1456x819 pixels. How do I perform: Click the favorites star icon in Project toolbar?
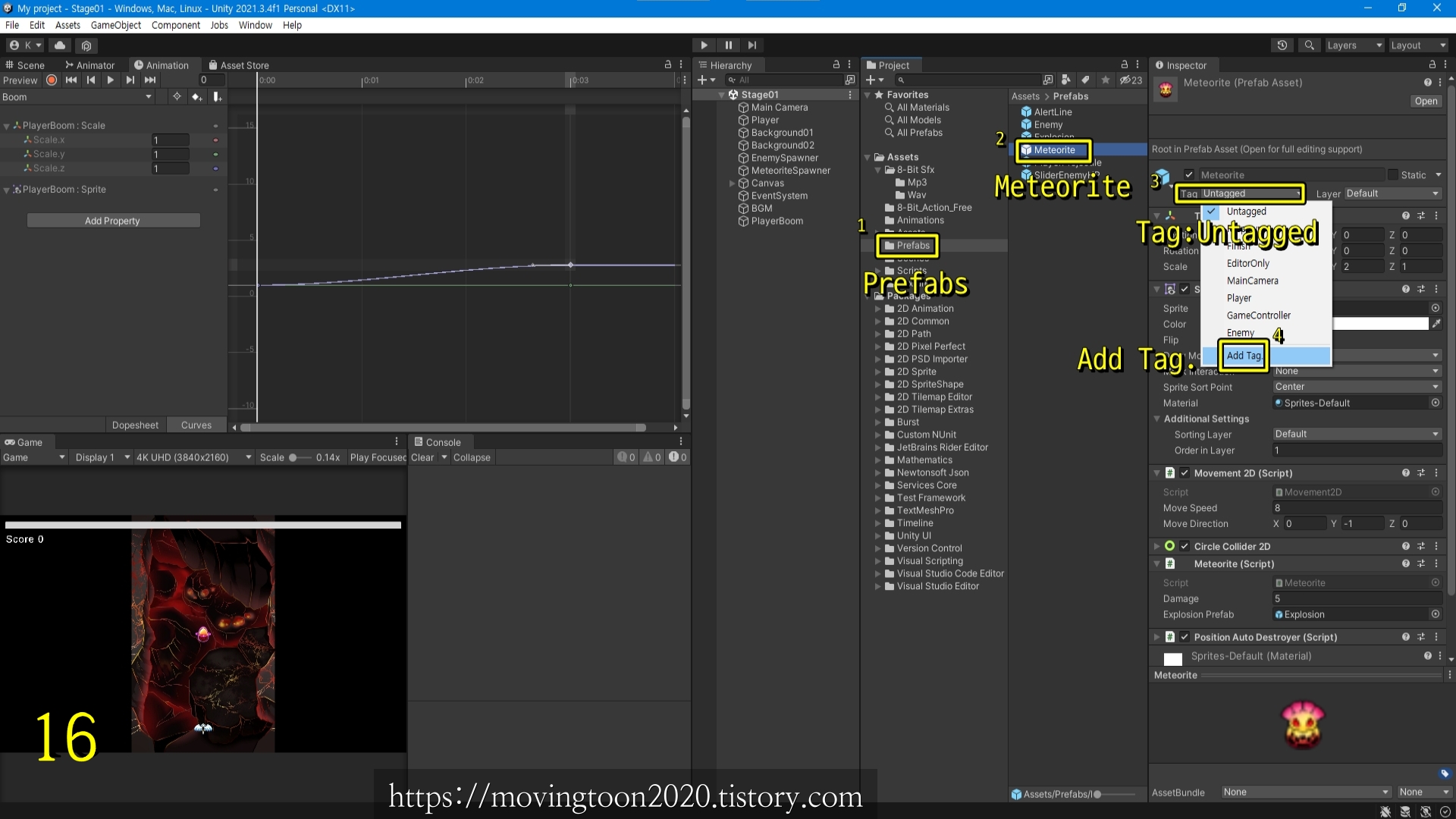coord(1106,80)
